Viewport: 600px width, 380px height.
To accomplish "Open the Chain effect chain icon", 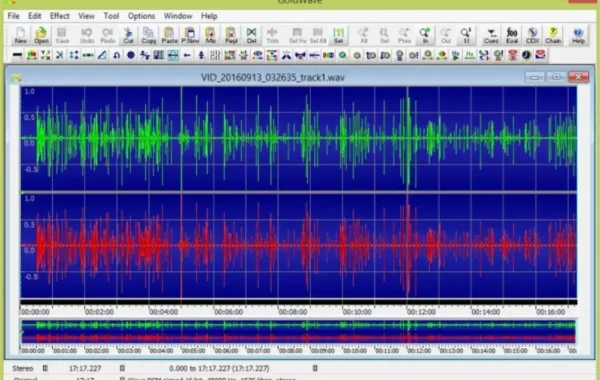I will pyautogui.click(x=553, y=36).
